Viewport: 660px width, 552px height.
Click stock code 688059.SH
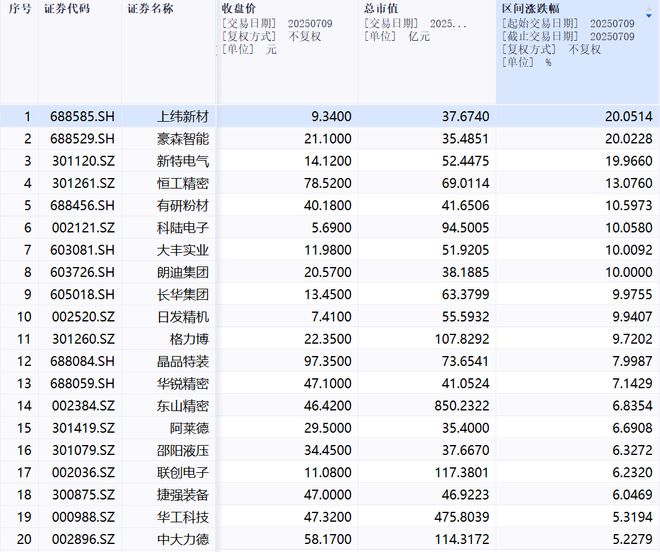point(82,384)
